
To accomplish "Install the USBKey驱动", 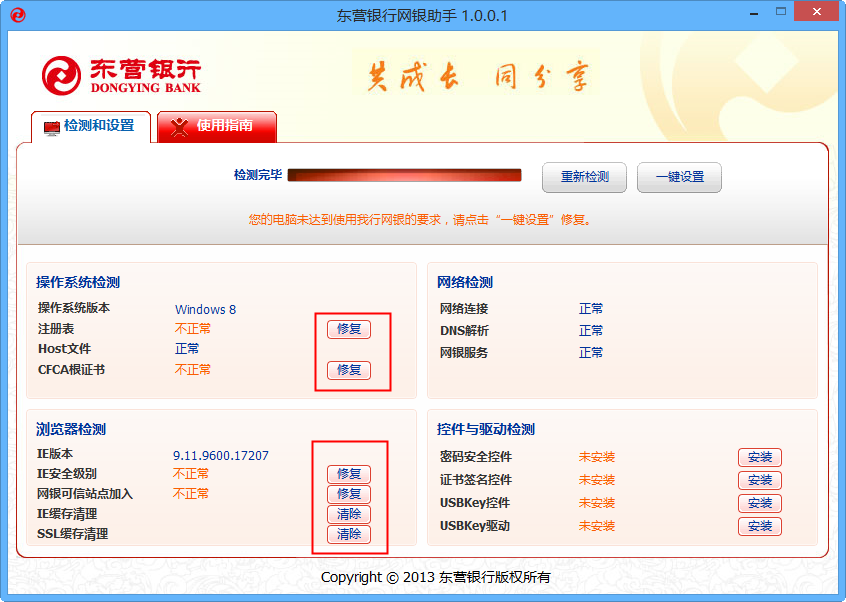I will (760, 526).
